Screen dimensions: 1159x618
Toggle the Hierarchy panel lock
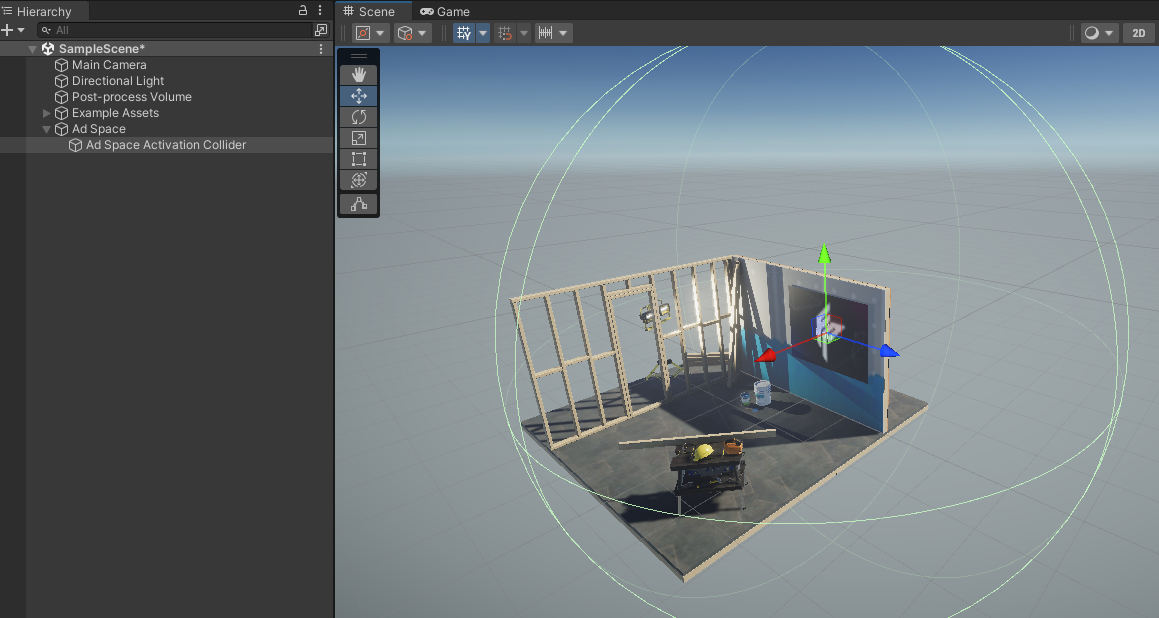[302, 10]
